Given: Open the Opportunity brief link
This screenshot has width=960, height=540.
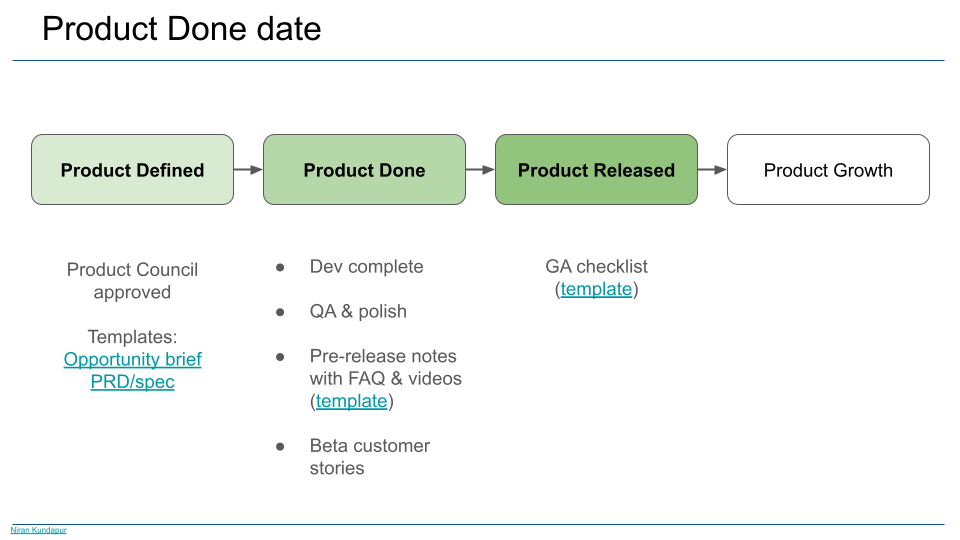Looking at the screenshot, I should point(132,359).
